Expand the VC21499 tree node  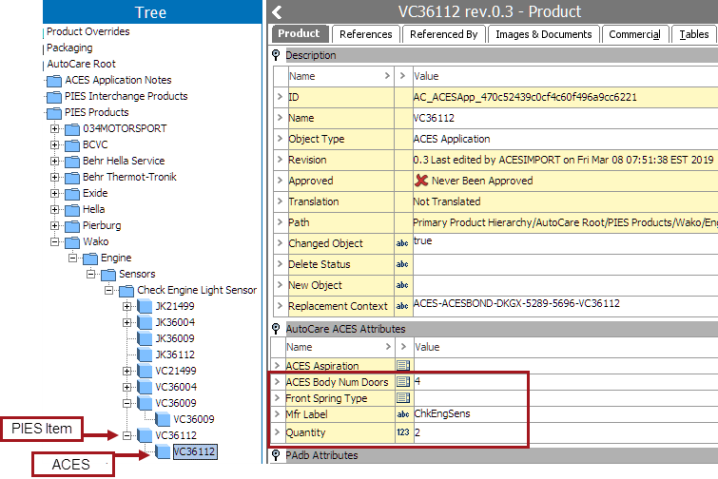pos(127,371)
